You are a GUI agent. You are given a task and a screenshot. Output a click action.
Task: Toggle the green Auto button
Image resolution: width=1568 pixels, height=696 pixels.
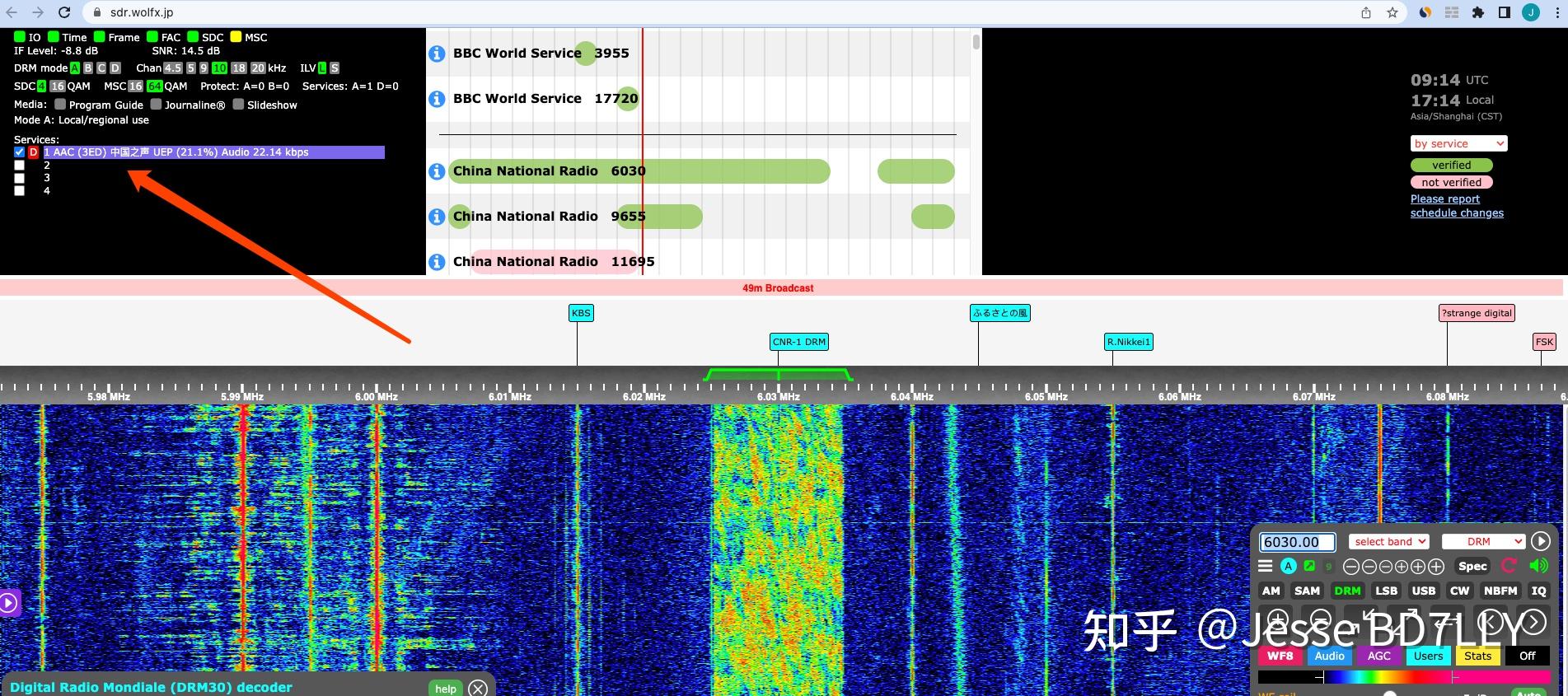(x=1529, y=693)
